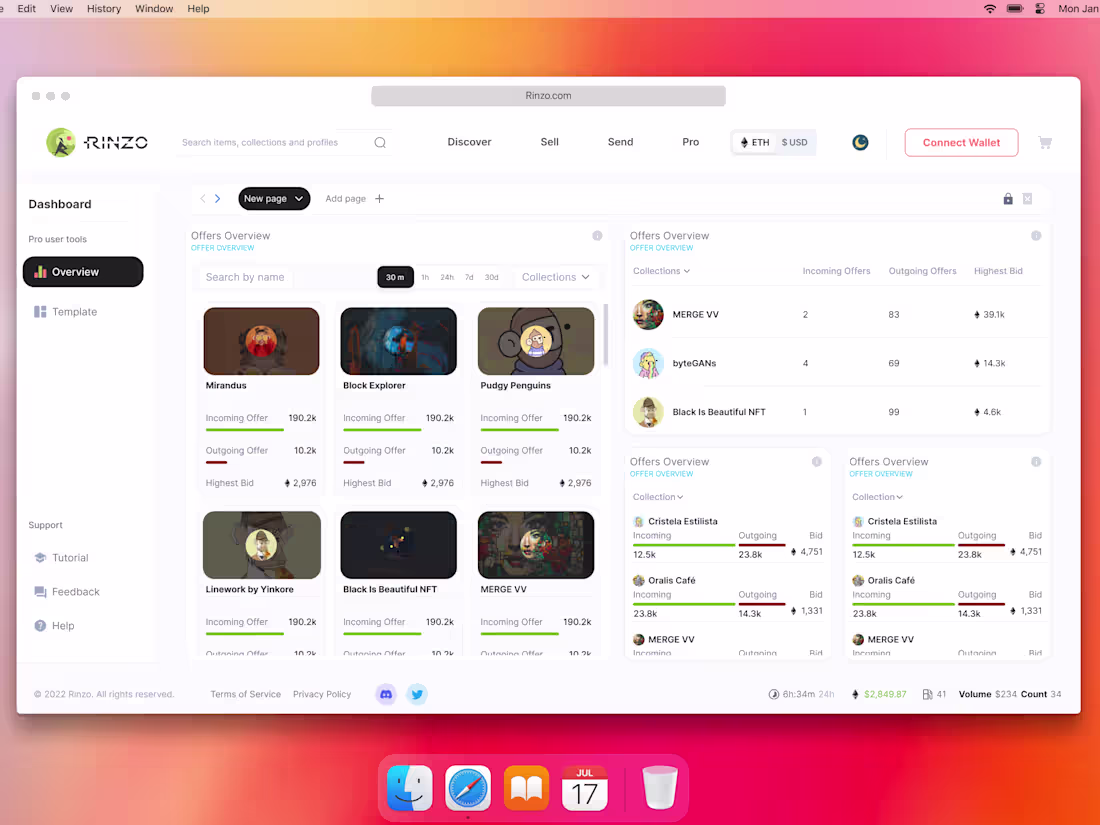Image resolution: width=1100 pixels, height=825 pixels.
Task: Open Calendar from the dock
Action: 584,788
